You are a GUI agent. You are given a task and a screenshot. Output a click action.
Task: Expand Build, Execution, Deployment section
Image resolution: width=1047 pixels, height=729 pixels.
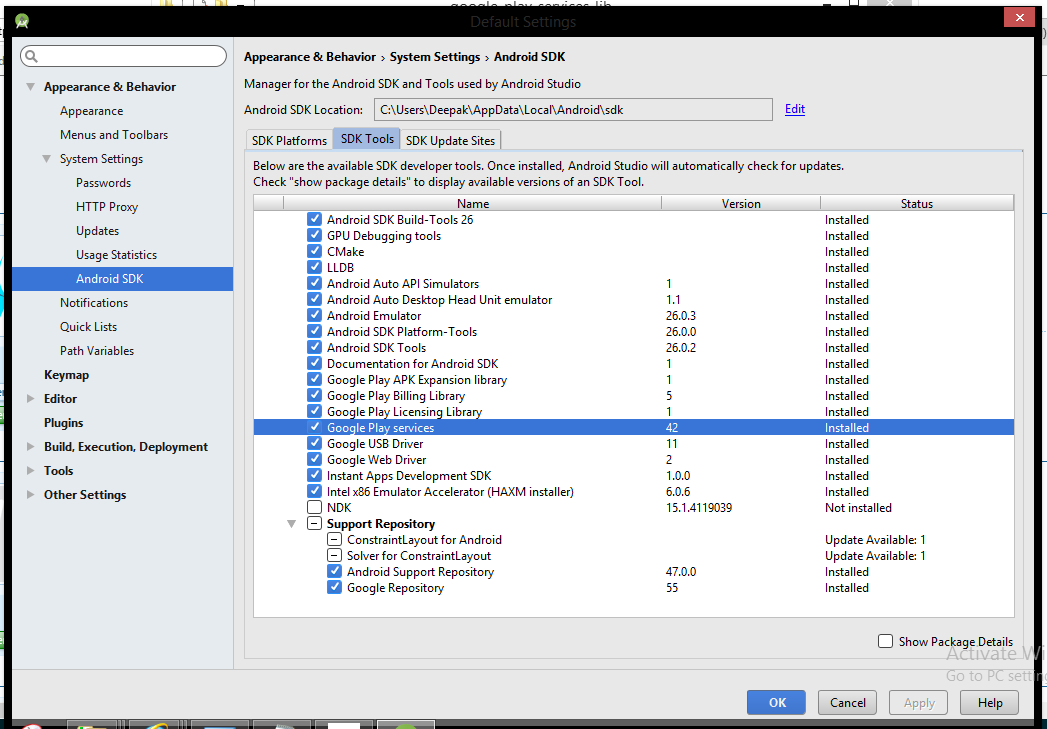(x=31, y=447)
